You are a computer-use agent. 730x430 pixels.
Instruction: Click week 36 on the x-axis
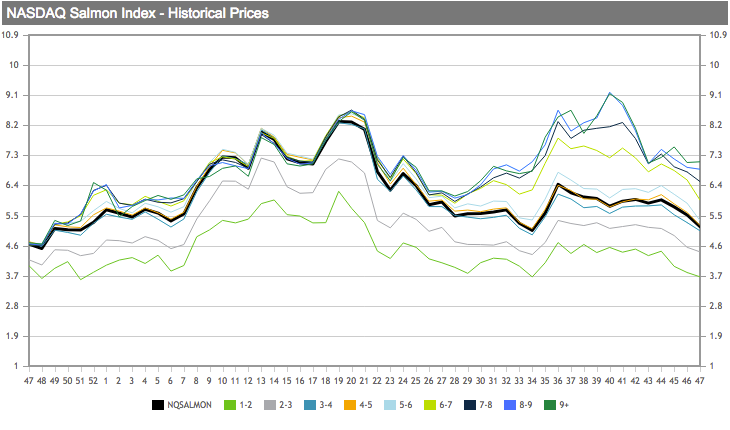tap(558, 381)
